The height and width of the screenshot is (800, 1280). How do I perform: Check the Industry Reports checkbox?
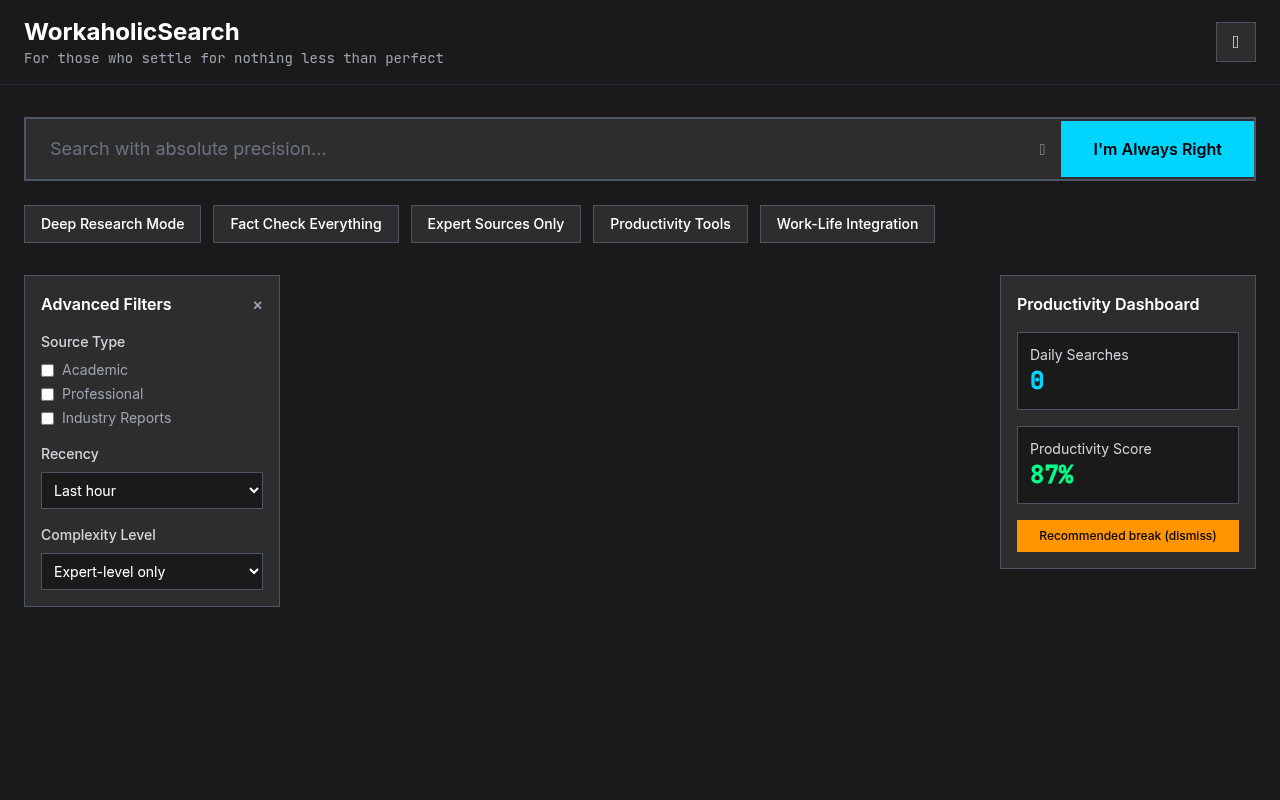[47, 418]
